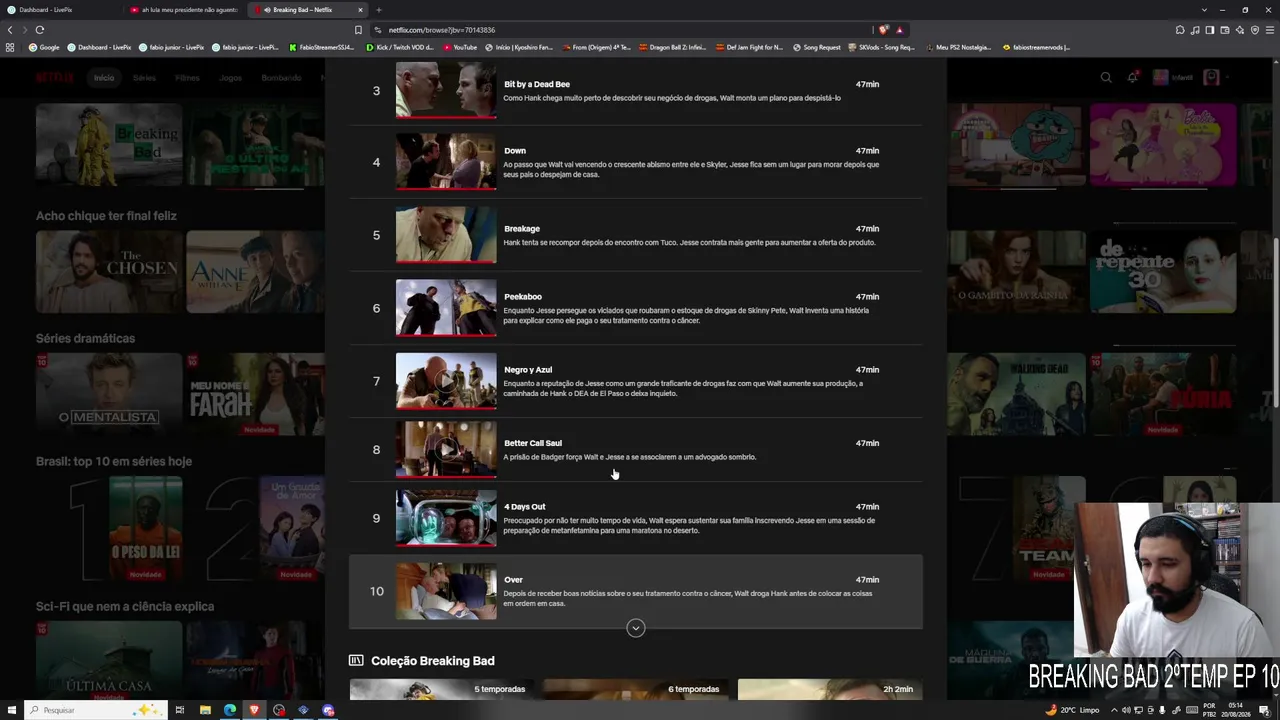Show hidden system tray icons
Screen dimensions: 1280x720
click(1113, 710)
